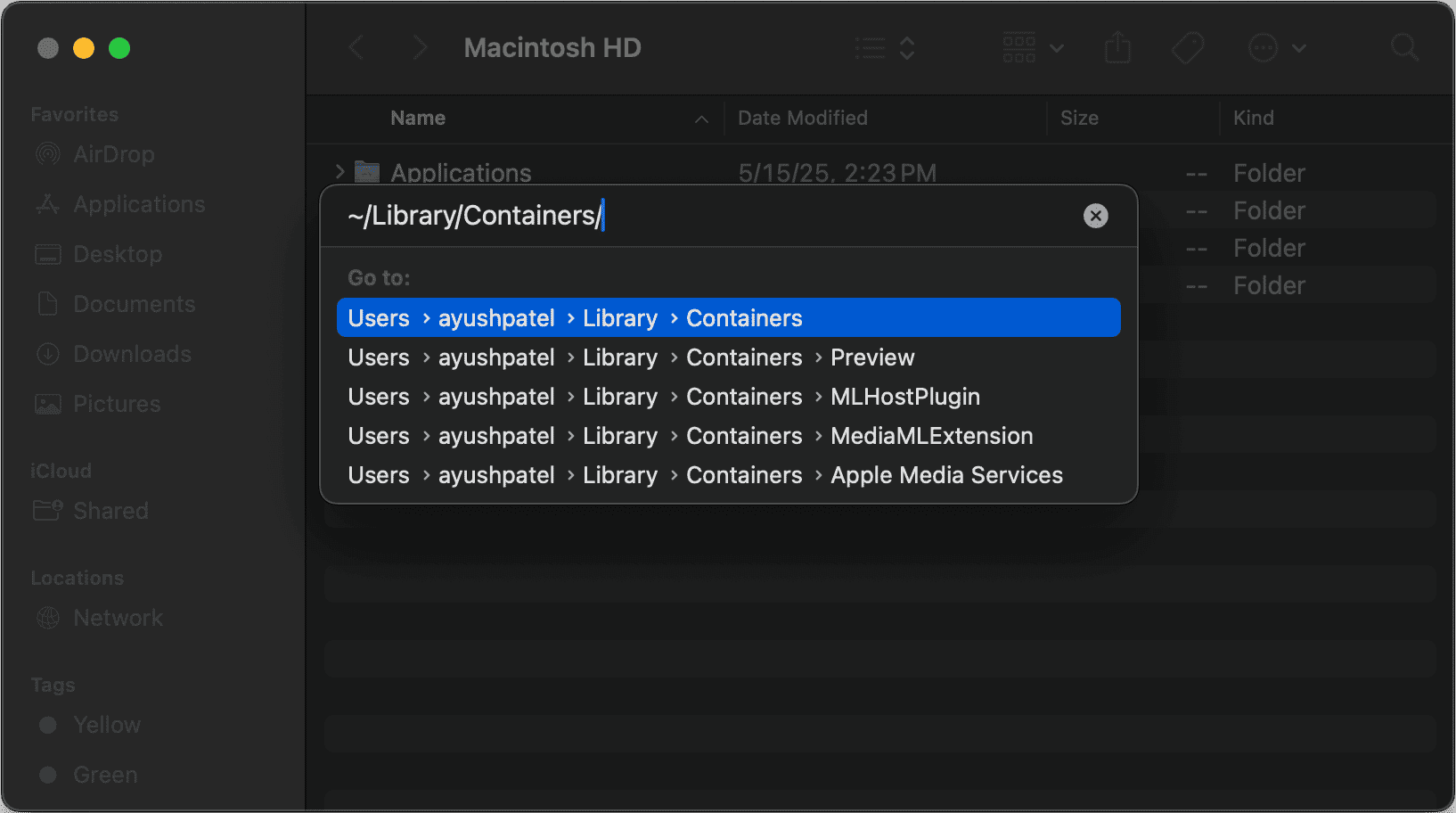Open the More actions ellipsis menu

click(1276, 48)
